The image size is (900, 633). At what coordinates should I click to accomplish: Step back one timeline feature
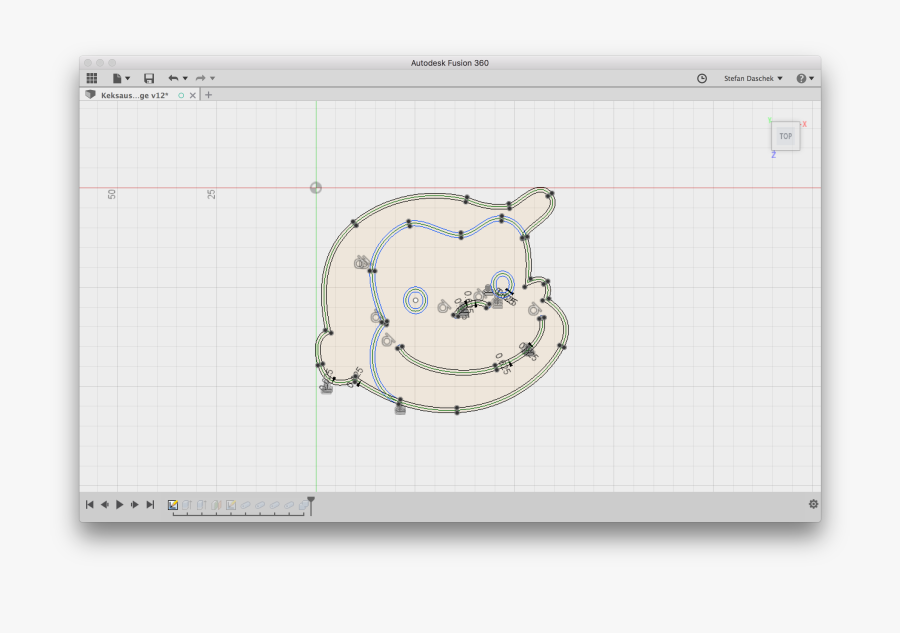pyautogui.click(x=104, y=505)
